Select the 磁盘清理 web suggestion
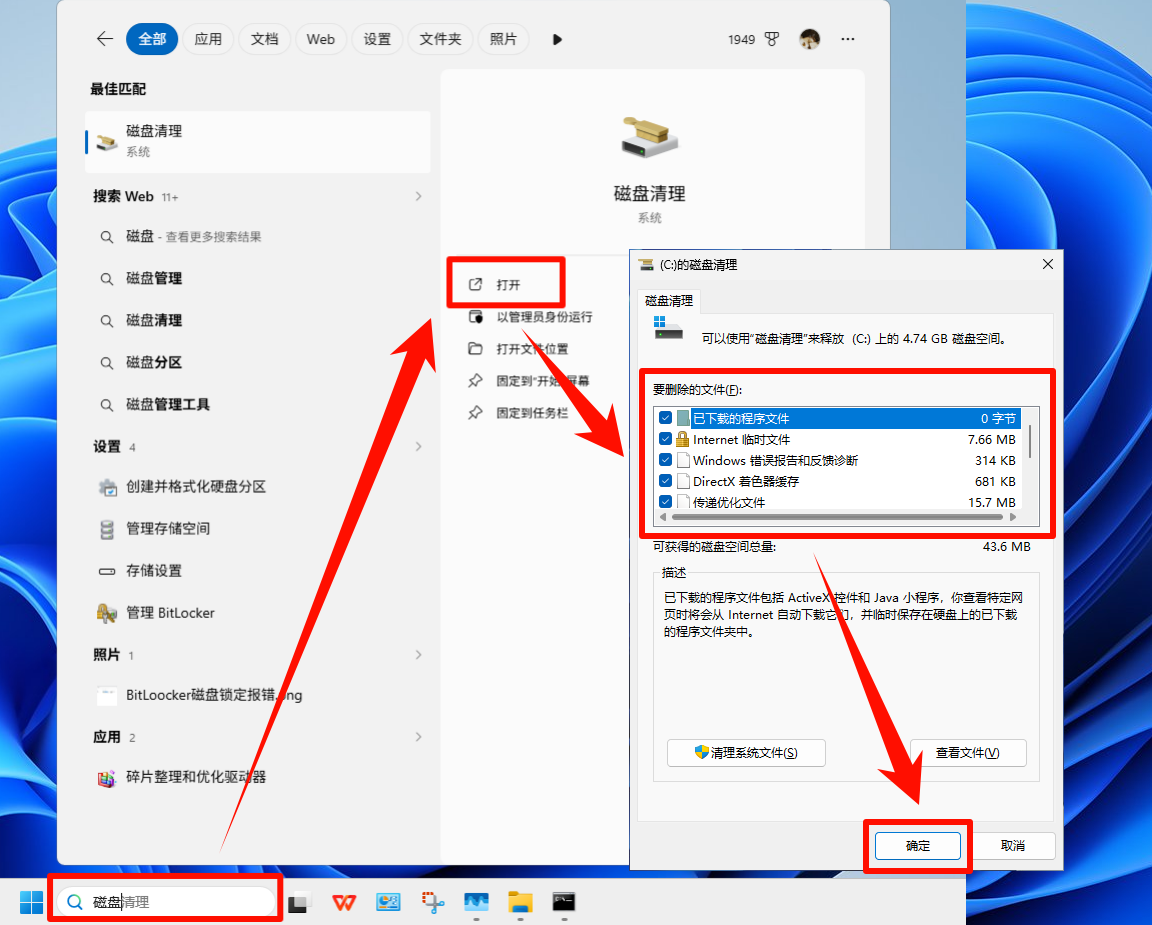Screen dimensions: 1152x925 coord(258,320)
